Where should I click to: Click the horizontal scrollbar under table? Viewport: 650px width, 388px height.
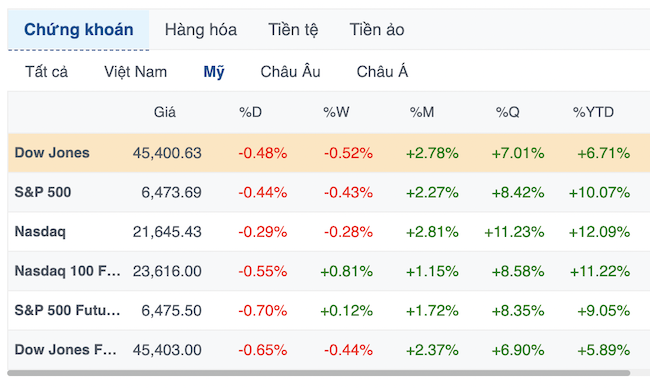[318, 373]
